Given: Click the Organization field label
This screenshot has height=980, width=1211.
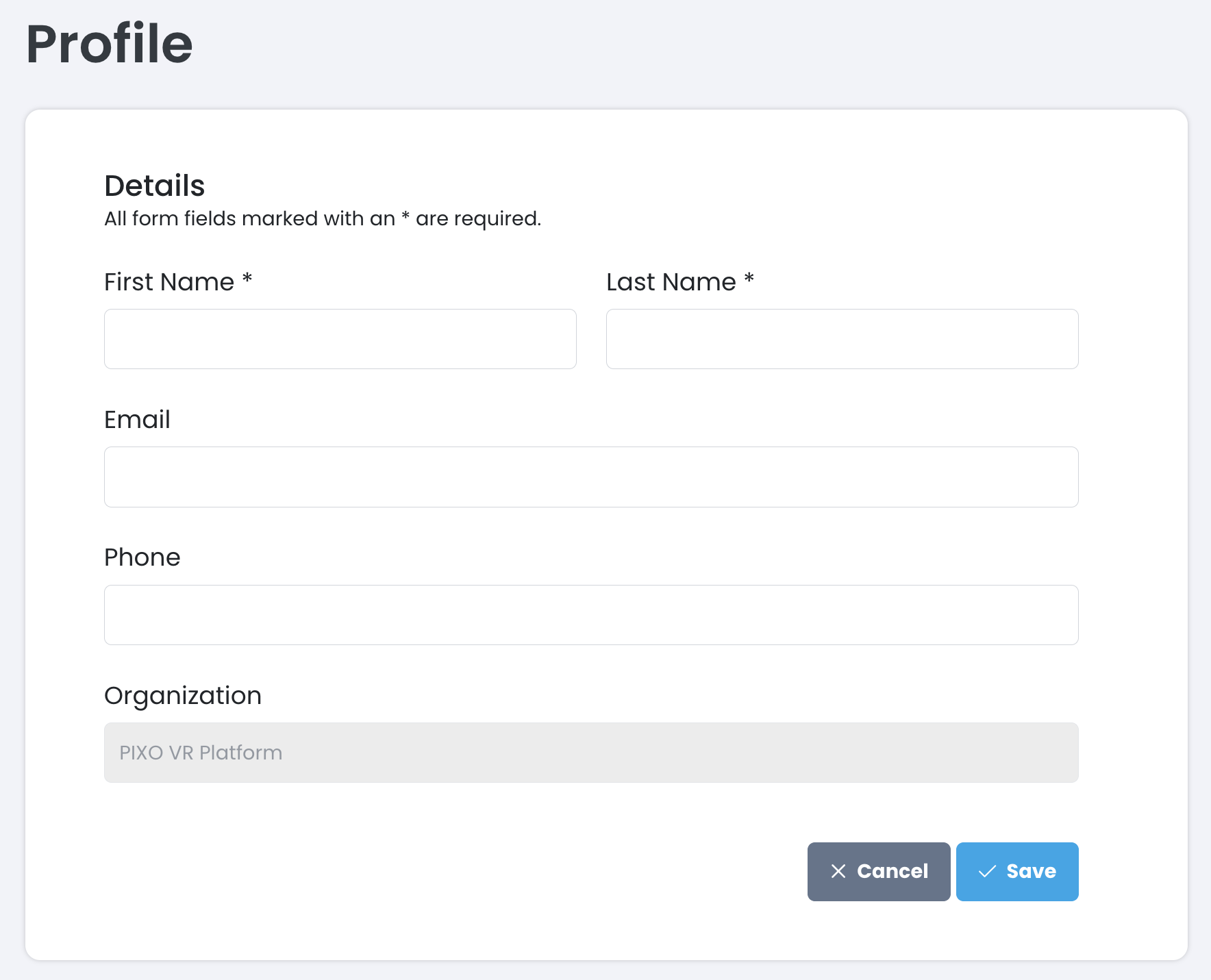Looking at the screenshot, I should [182, 696].
